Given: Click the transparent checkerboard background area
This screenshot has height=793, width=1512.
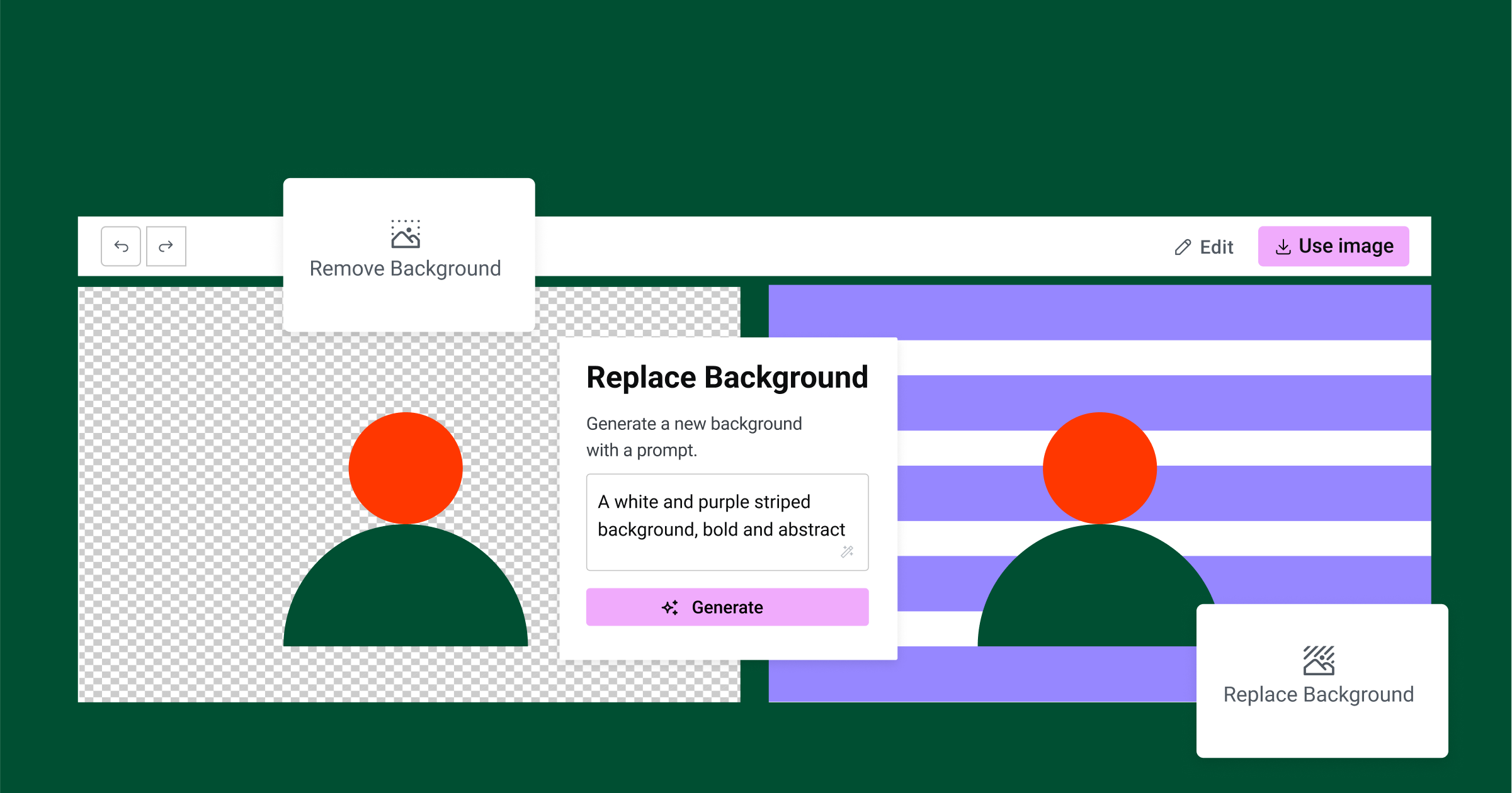Looking at the screenshot, I should (200, 400).
